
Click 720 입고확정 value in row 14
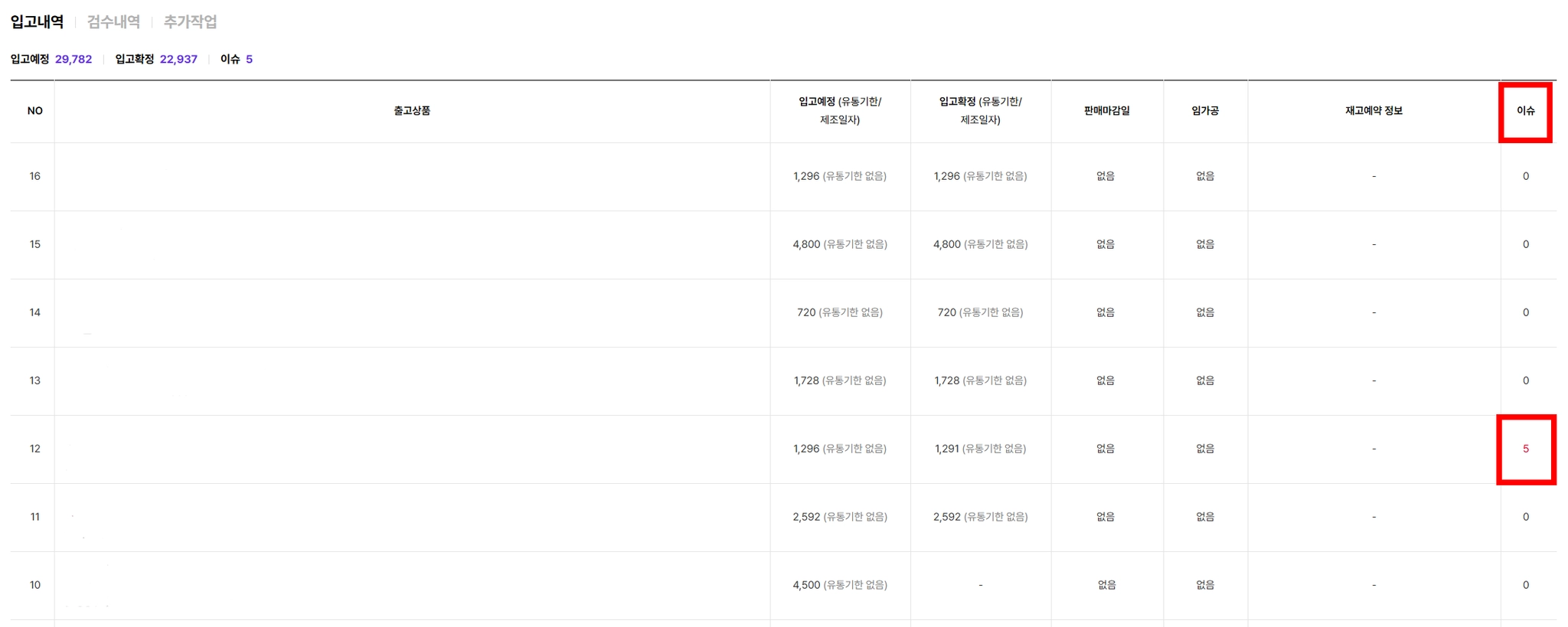(947, 312)
